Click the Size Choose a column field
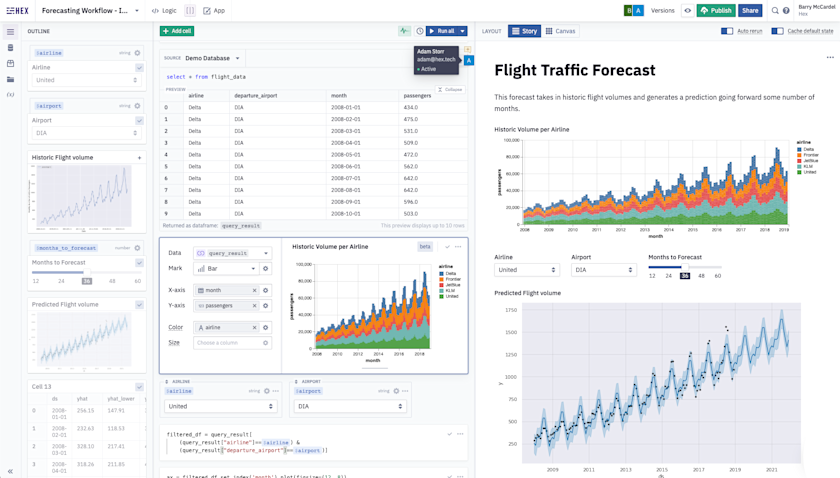Viewport: 840px width, 478px height. coord(232,343)
